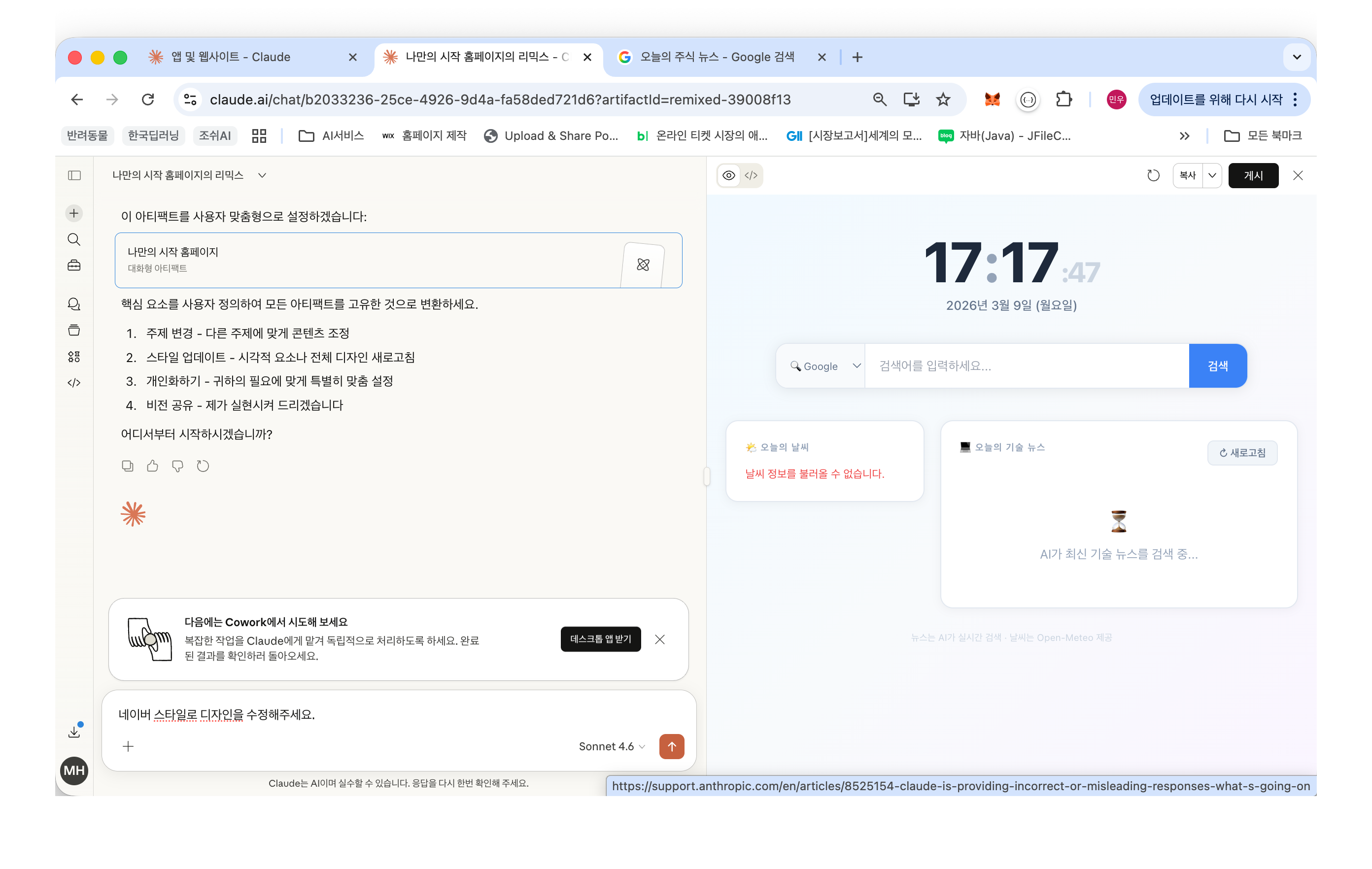Open the sidebar search icon
This screenshot has height=869, width=1372.
pos(73,239)
